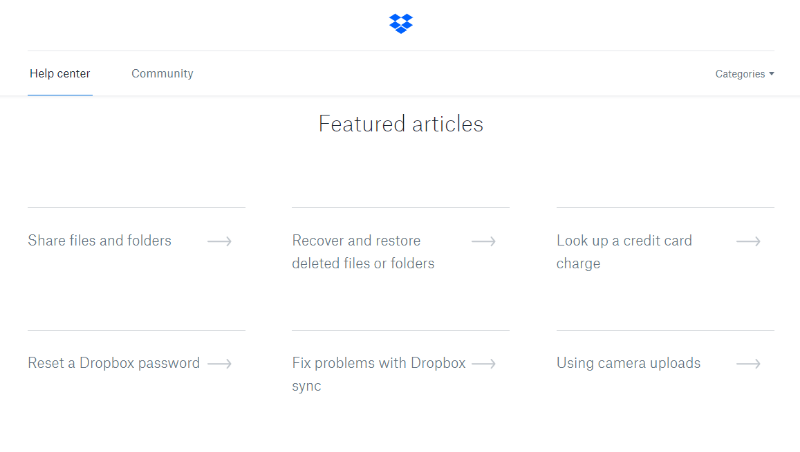The image size is (800, 452).
Task: Open Look up a credit card charge article
Action: point(624,252)
